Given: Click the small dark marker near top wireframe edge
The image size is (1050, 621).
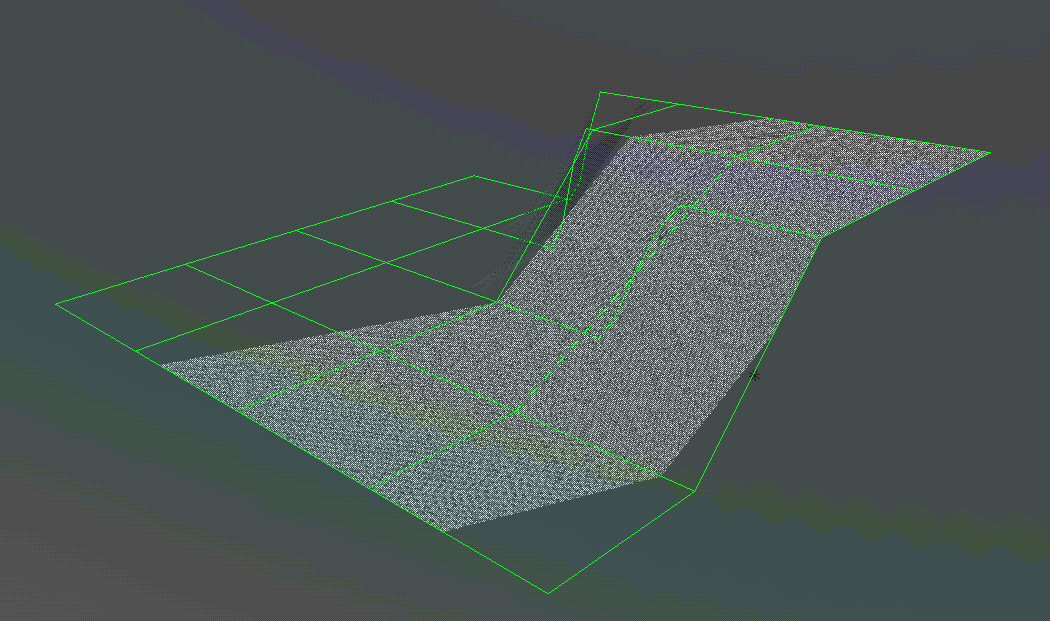Looking at the screenshot, I should click(641, 106).
